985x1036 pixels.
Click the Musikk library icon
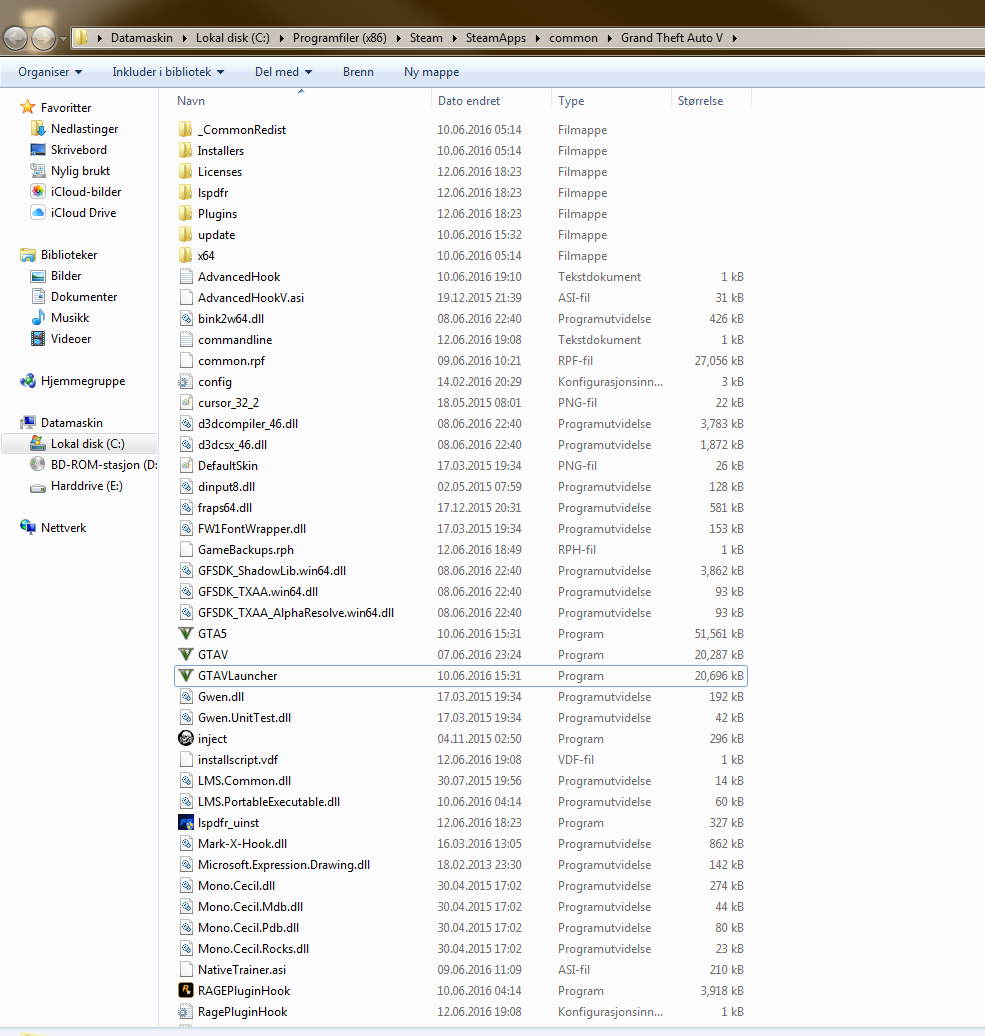[x=38, y=318]
